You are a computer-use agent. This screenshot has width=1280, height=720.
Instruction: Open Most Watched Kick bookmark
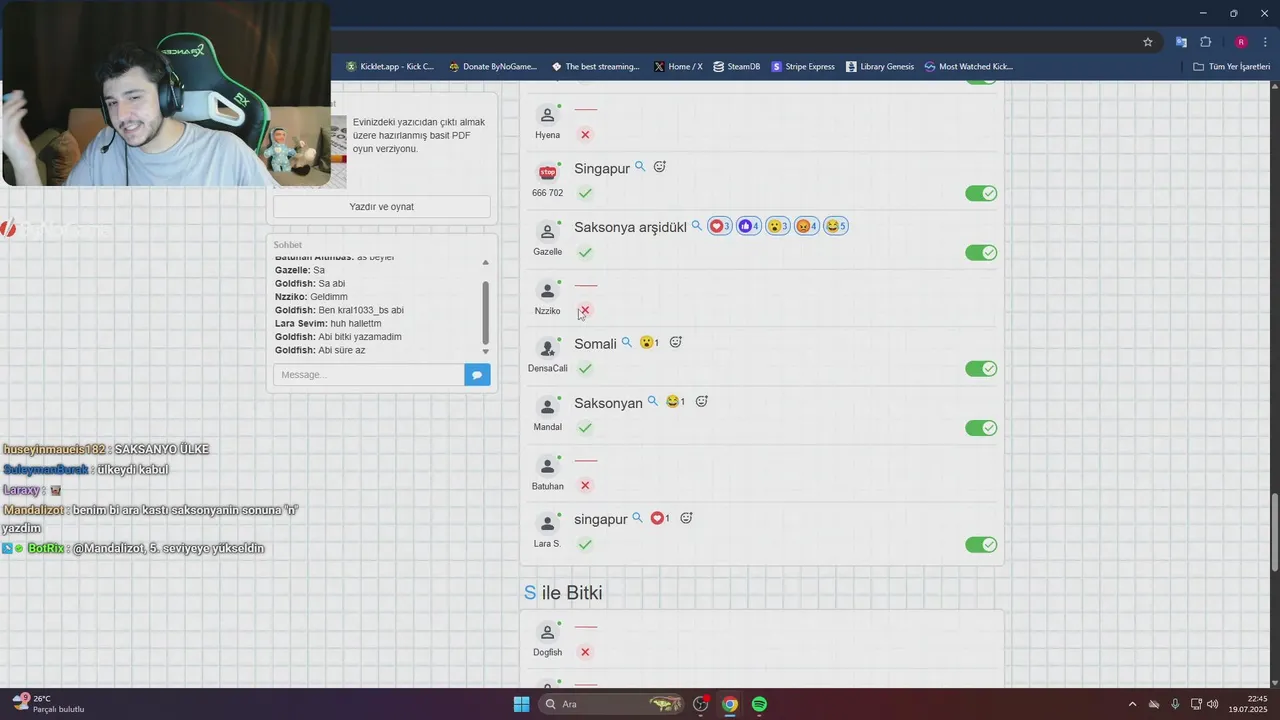(969, 67)
